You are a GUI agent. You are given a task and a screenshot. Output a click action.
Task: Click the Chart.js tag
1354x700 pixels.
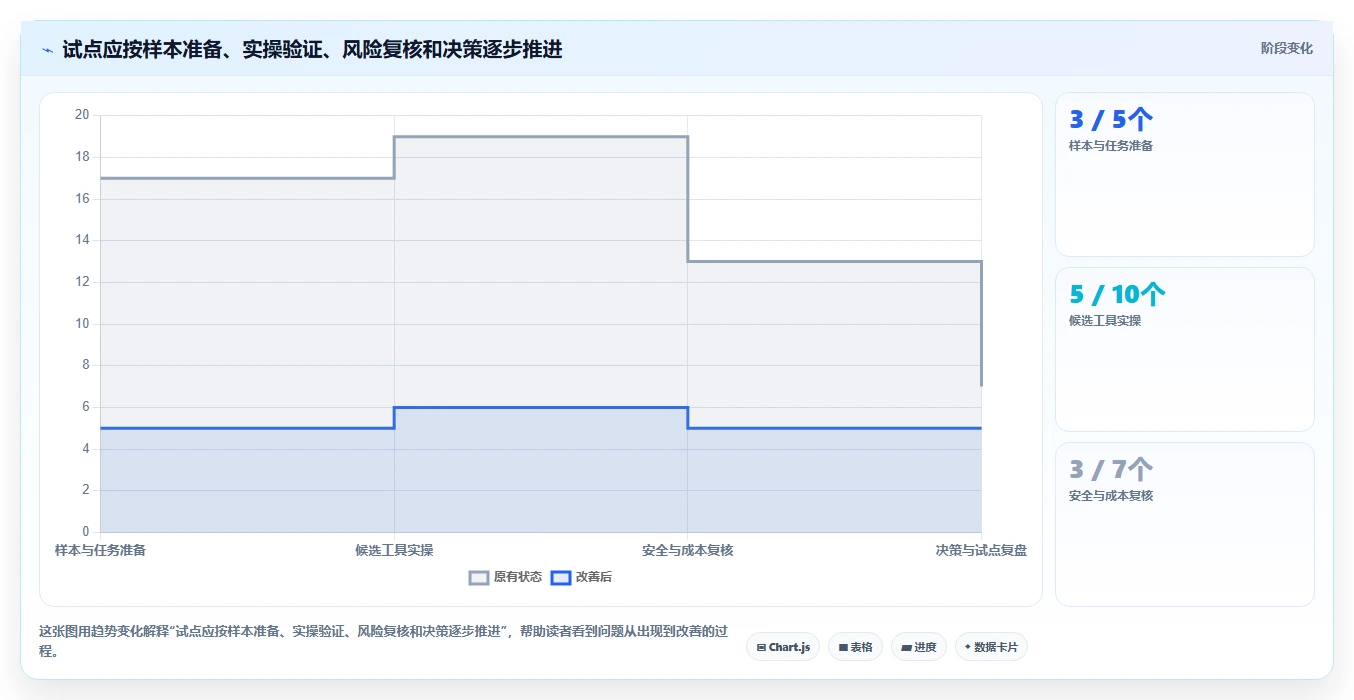(783, 647)
